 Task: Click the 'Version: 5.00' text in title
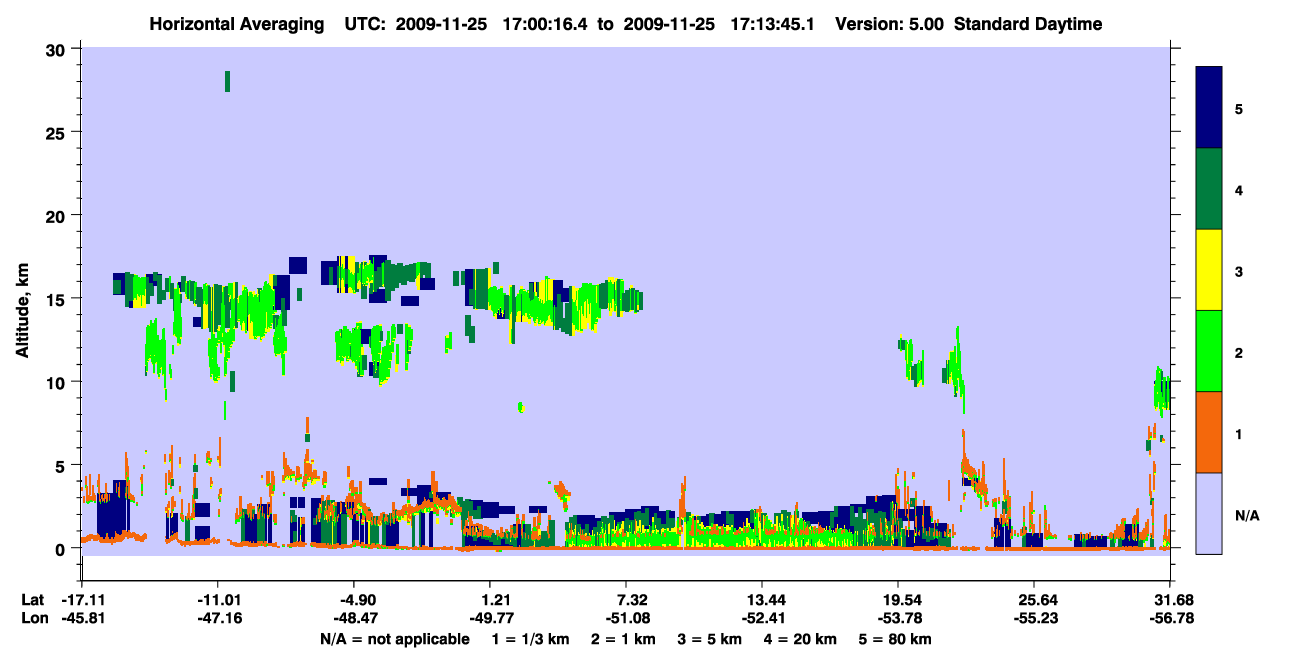888,24
